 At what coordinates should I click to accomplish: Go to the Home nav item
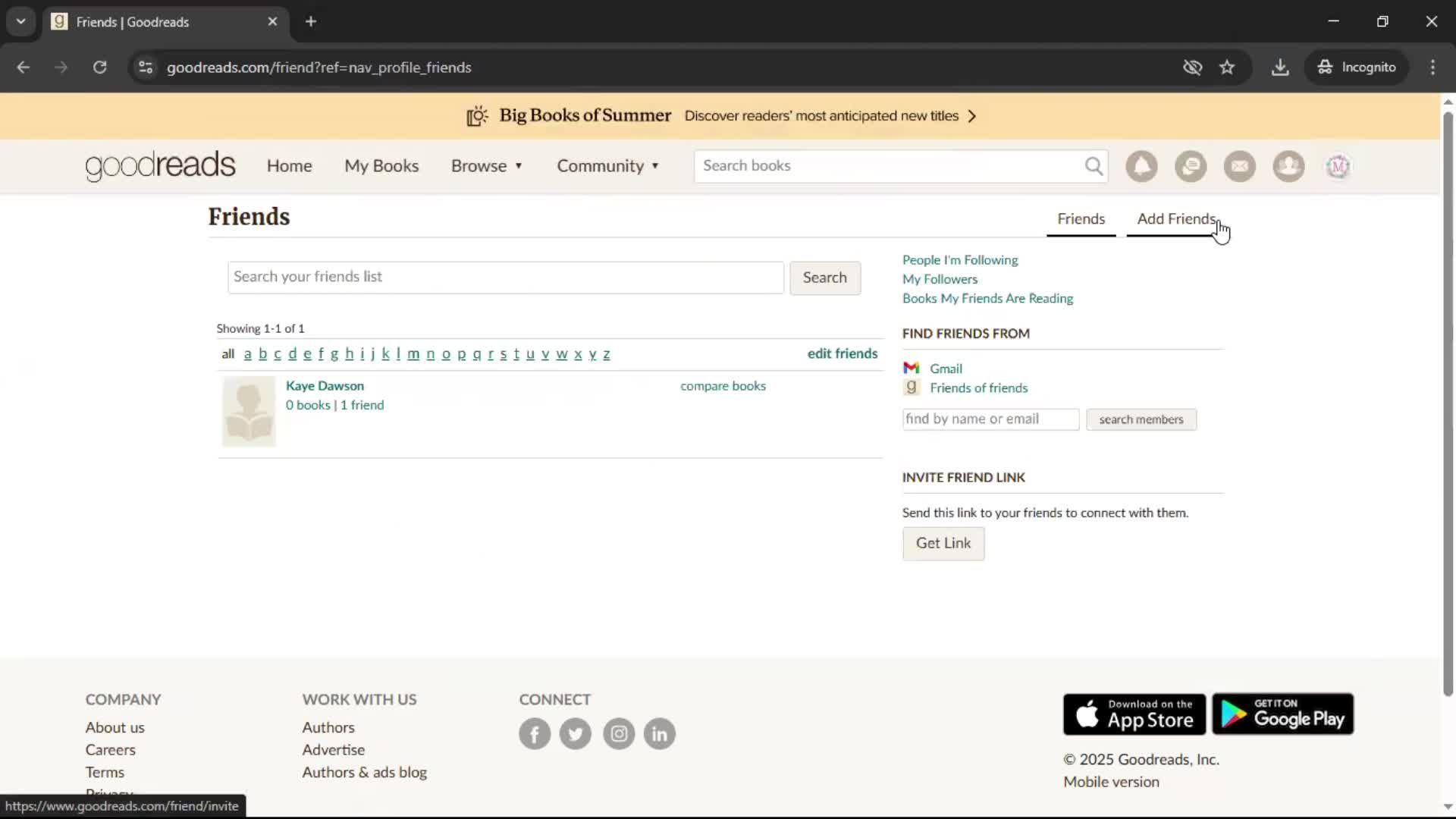[x=289, y=166]
